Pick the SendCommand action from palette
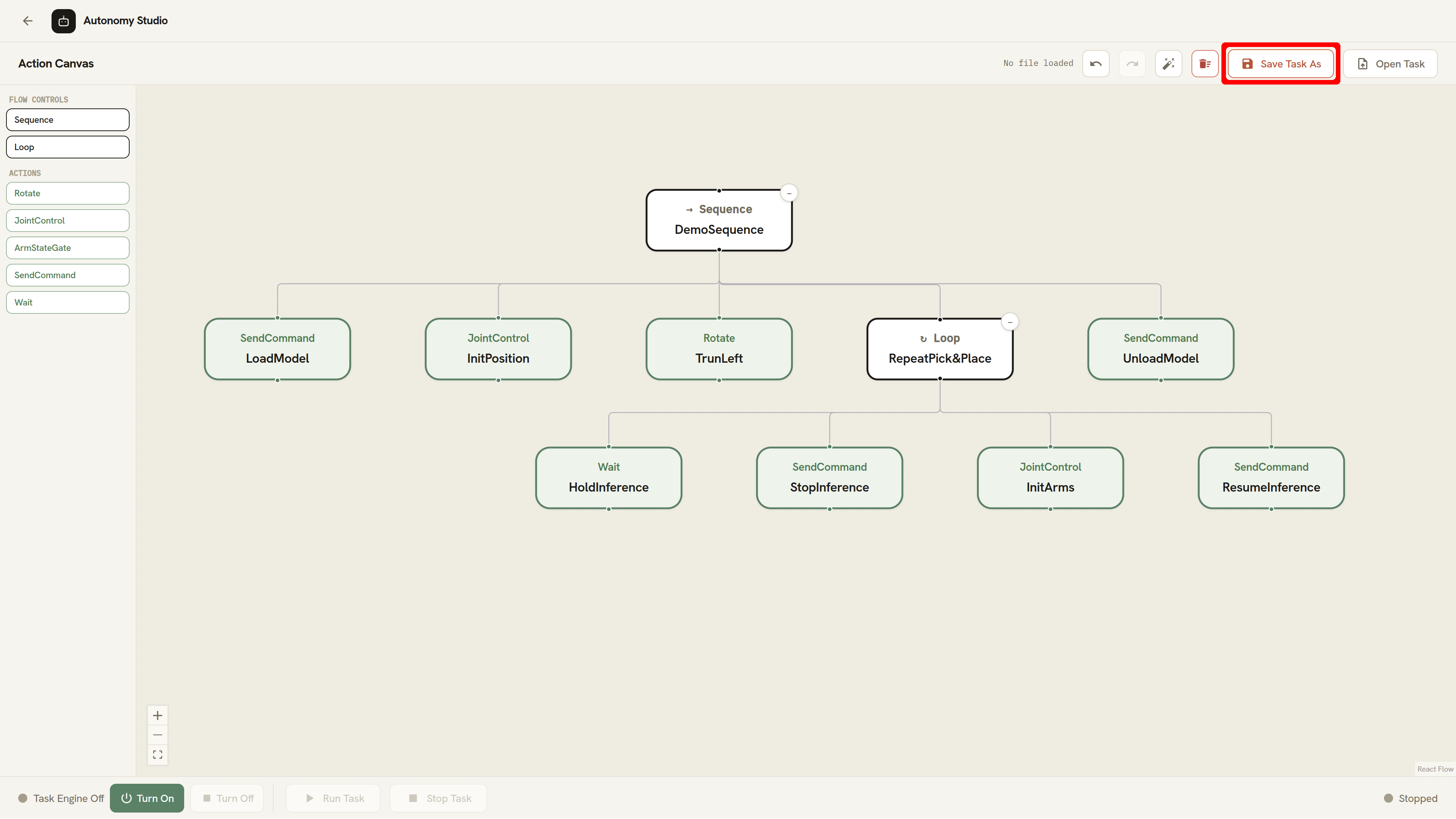 (68, 275)
